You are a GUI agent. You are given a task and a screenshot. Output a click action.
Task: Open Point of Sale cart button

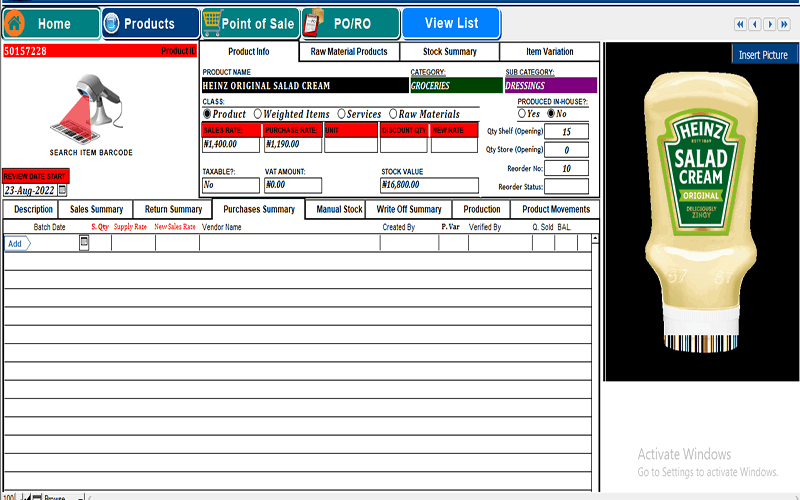pyautogui.click(x=249, y=24)
